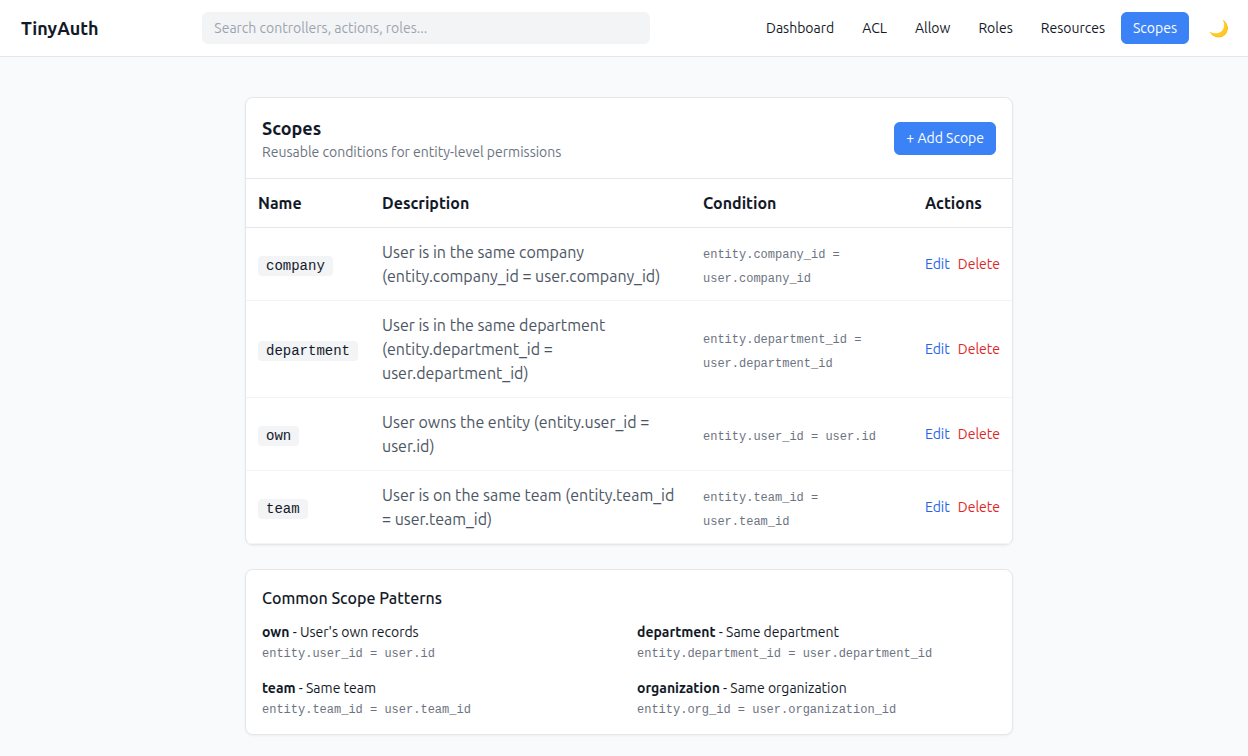Click the pattern code 'entity.org_id = user.organization_id'
This screenshot has height=756, width=1248.
pyautogui.click(x=766, y=709)
